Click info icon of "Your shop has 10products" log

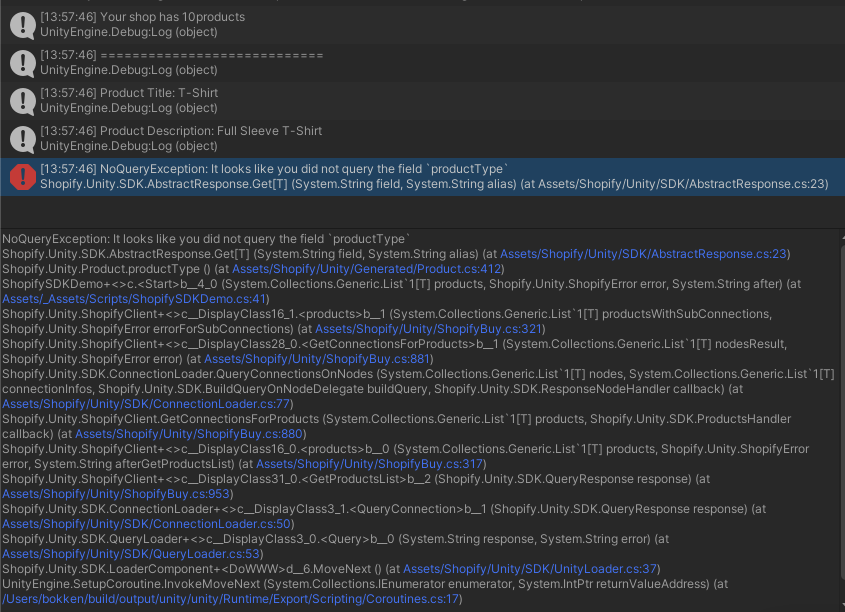23,25
